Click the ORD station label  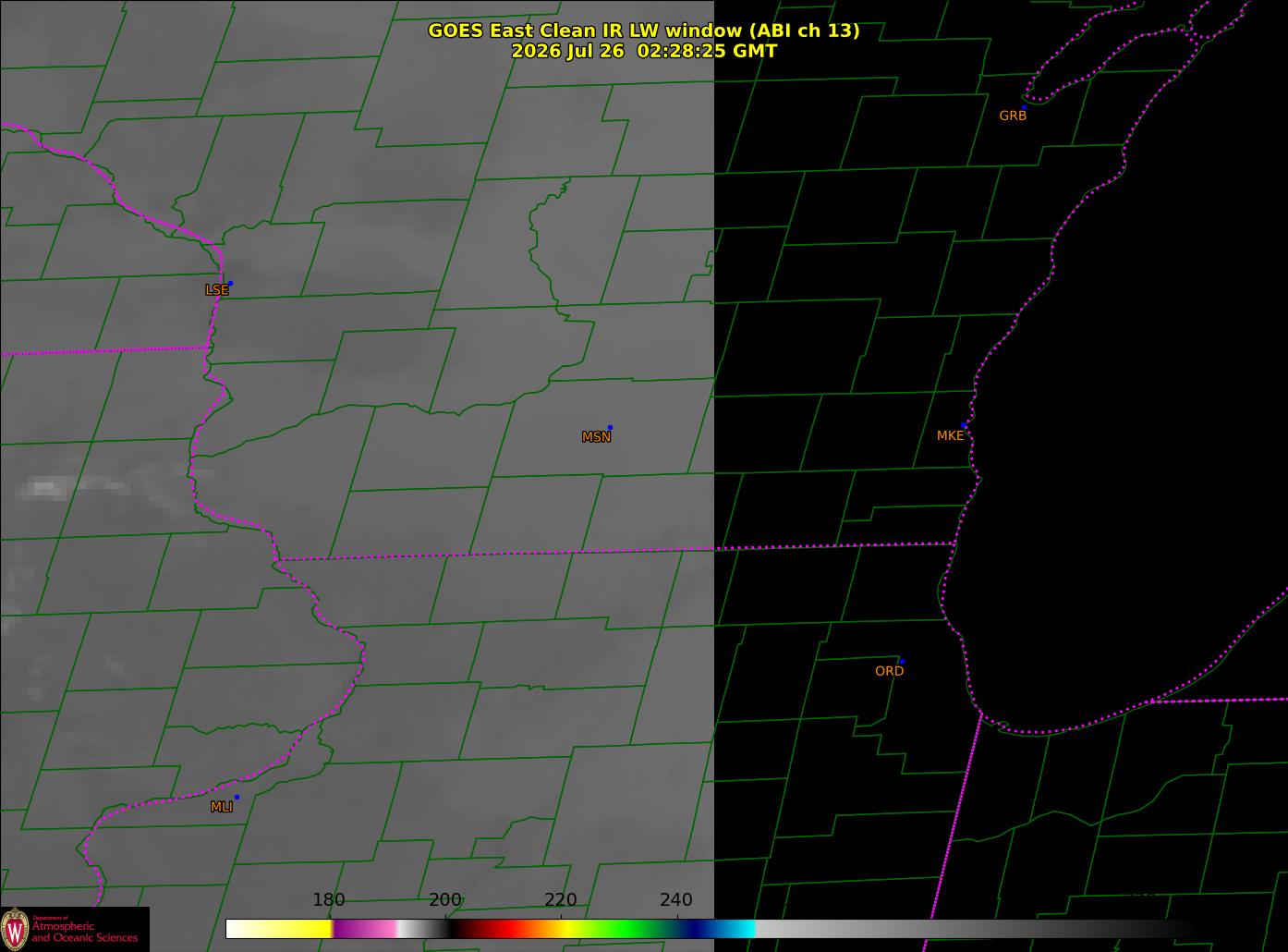pos(889,671)
